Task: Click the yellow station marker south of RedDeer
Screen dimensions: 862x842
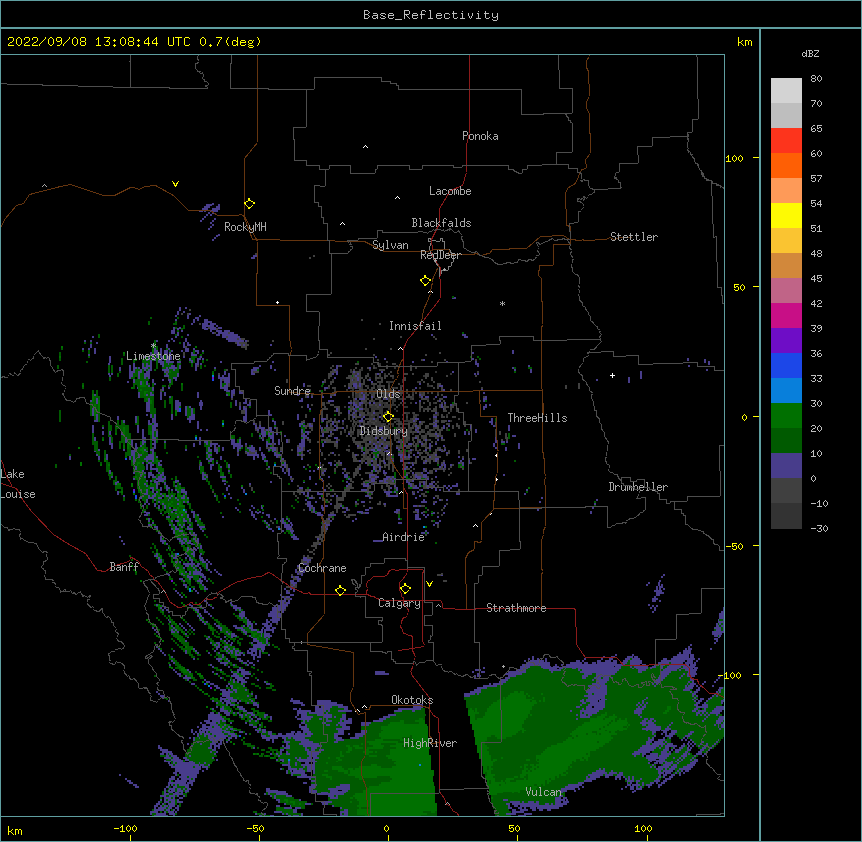Action: pyautogui.click(x=425, y=281)
